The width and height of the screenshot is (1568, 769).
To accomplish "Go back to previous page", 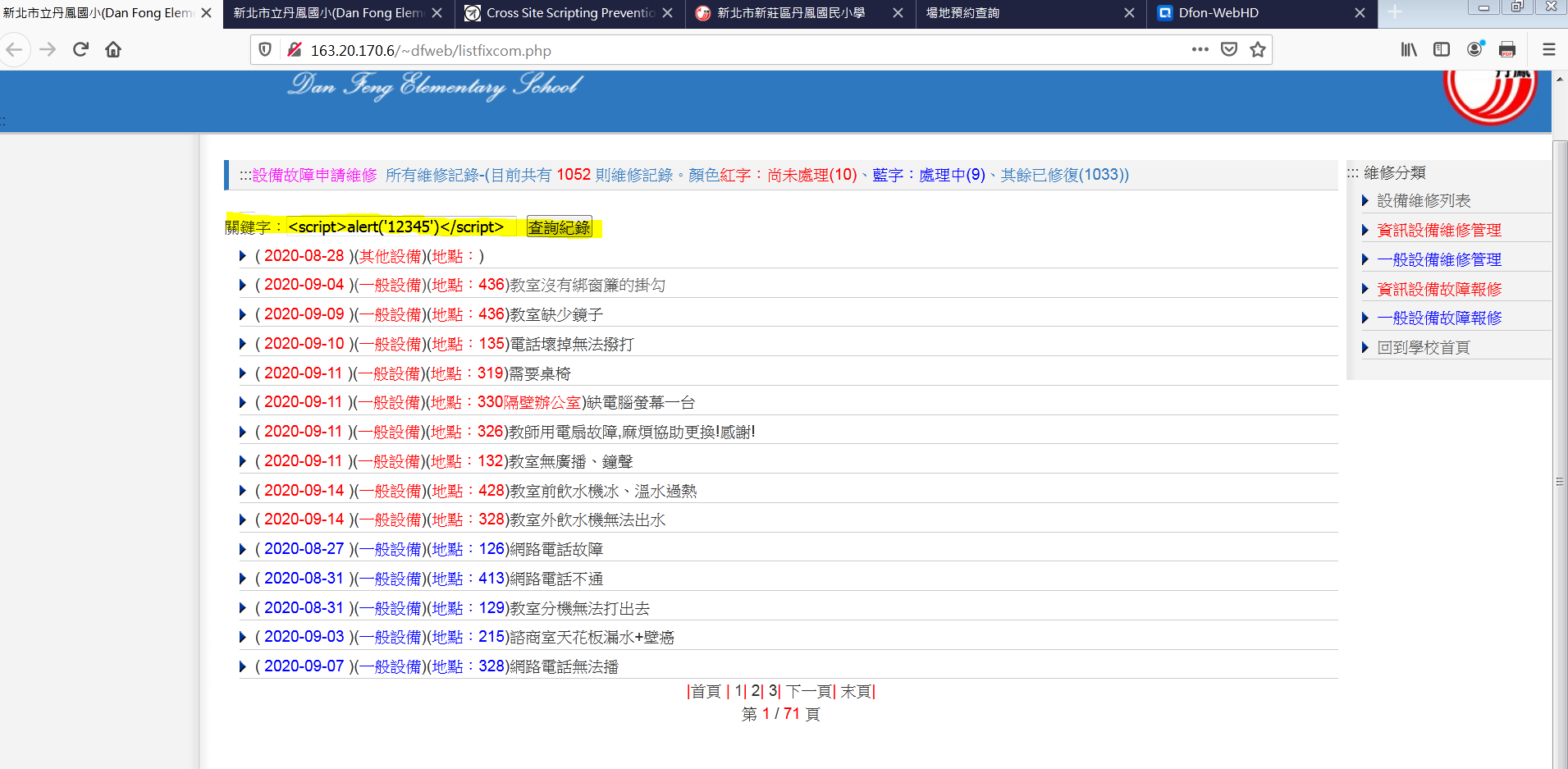I will click(14, 50).
